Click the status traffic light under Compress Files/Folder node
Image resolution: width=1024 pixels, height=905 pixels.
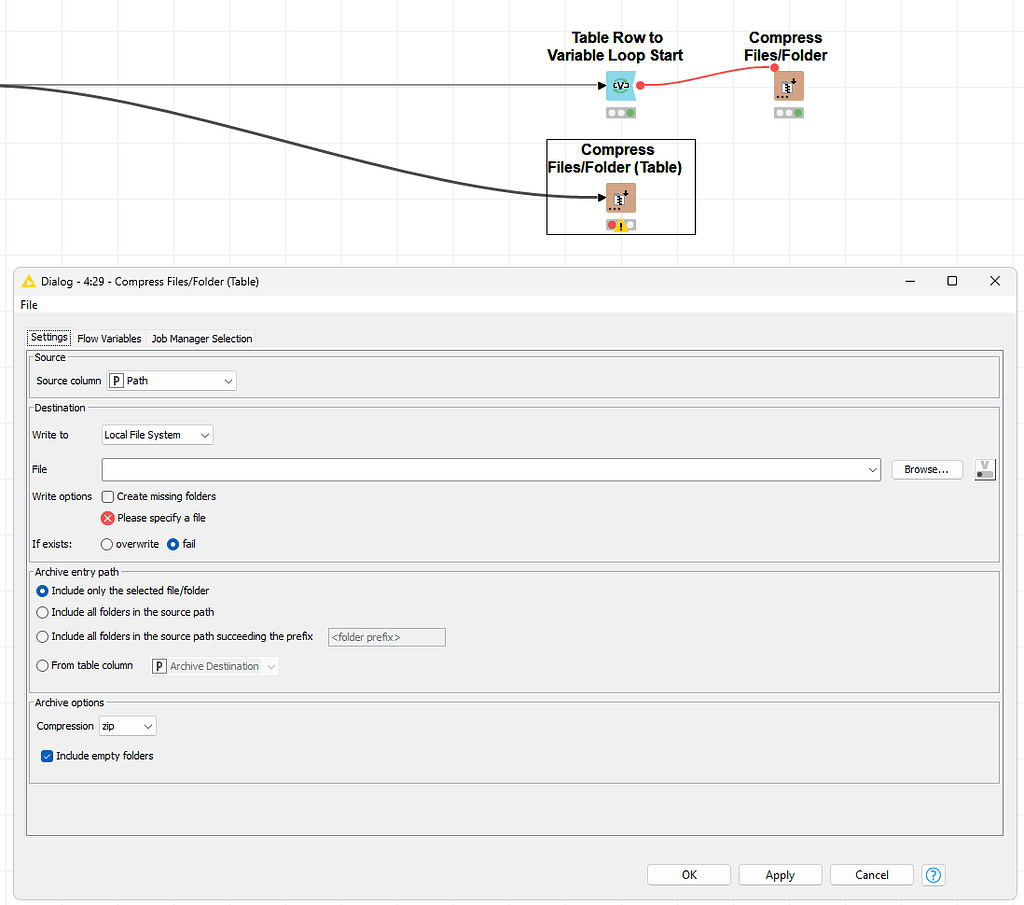point(789,113)
